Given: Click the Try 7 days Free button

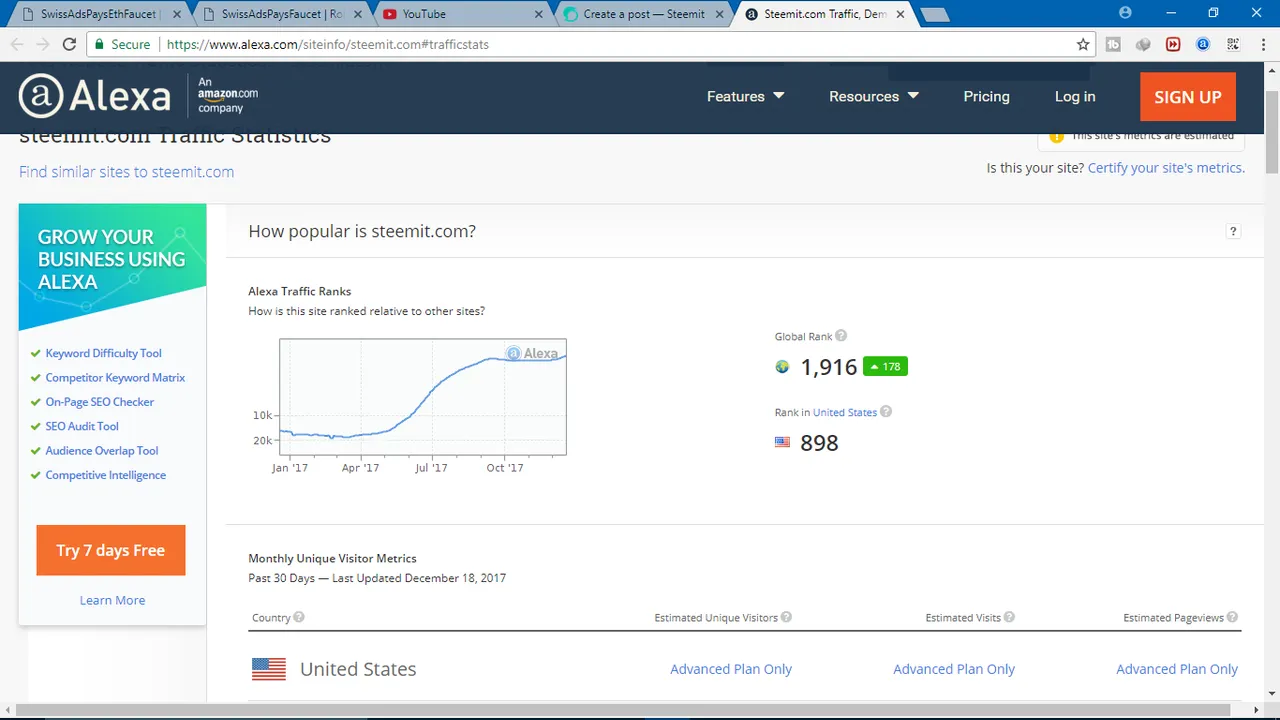Looking at the screenshot, I should point(111,550).
